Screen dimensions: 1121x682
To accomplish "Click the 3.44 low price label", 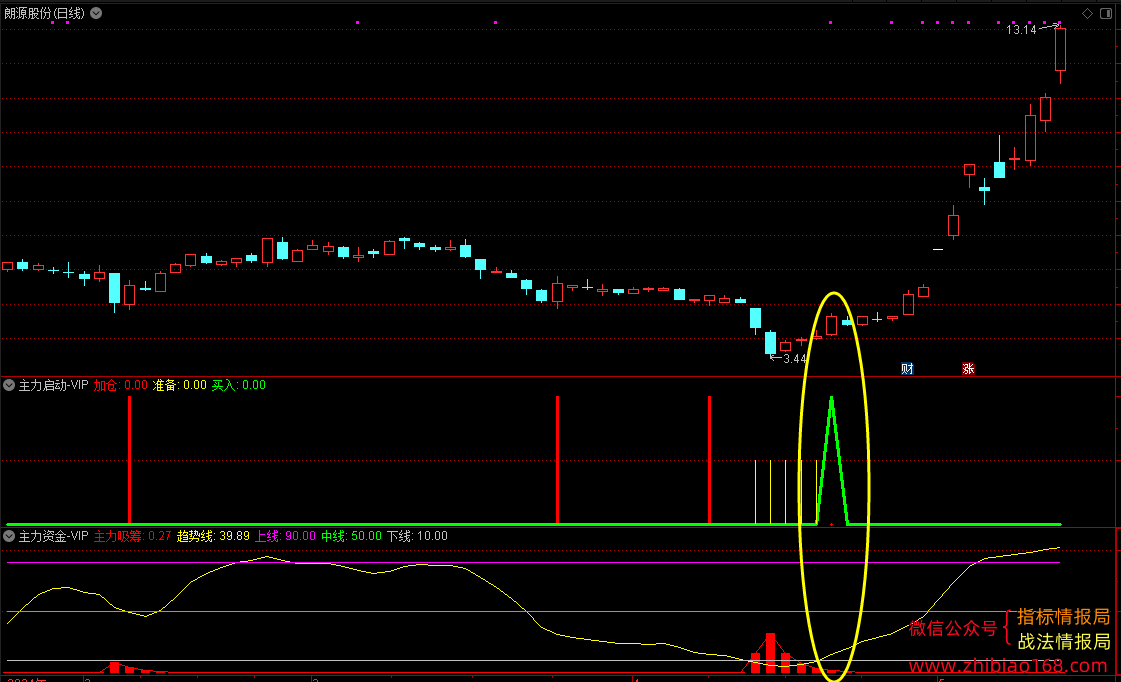I will (795, 359).
